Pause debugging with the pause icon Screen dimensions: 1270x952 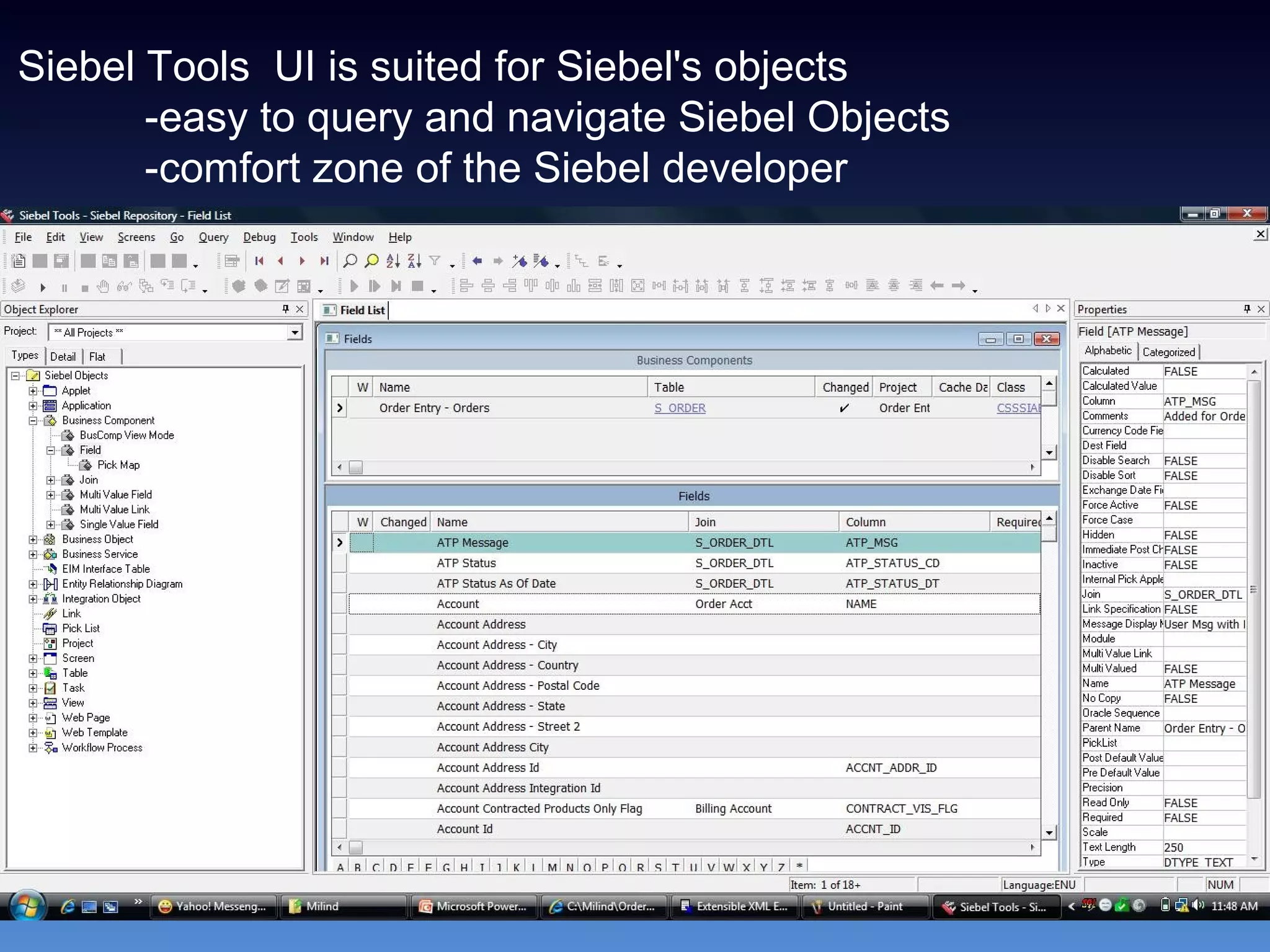(x=64, y=287)
